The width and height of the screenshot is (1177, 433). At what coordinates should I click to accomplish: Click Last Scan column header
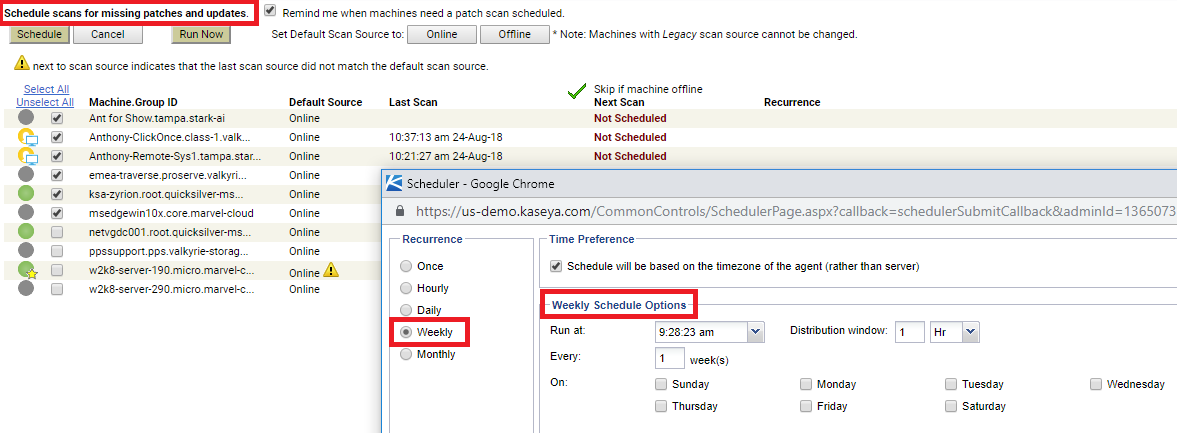point(413,103)
